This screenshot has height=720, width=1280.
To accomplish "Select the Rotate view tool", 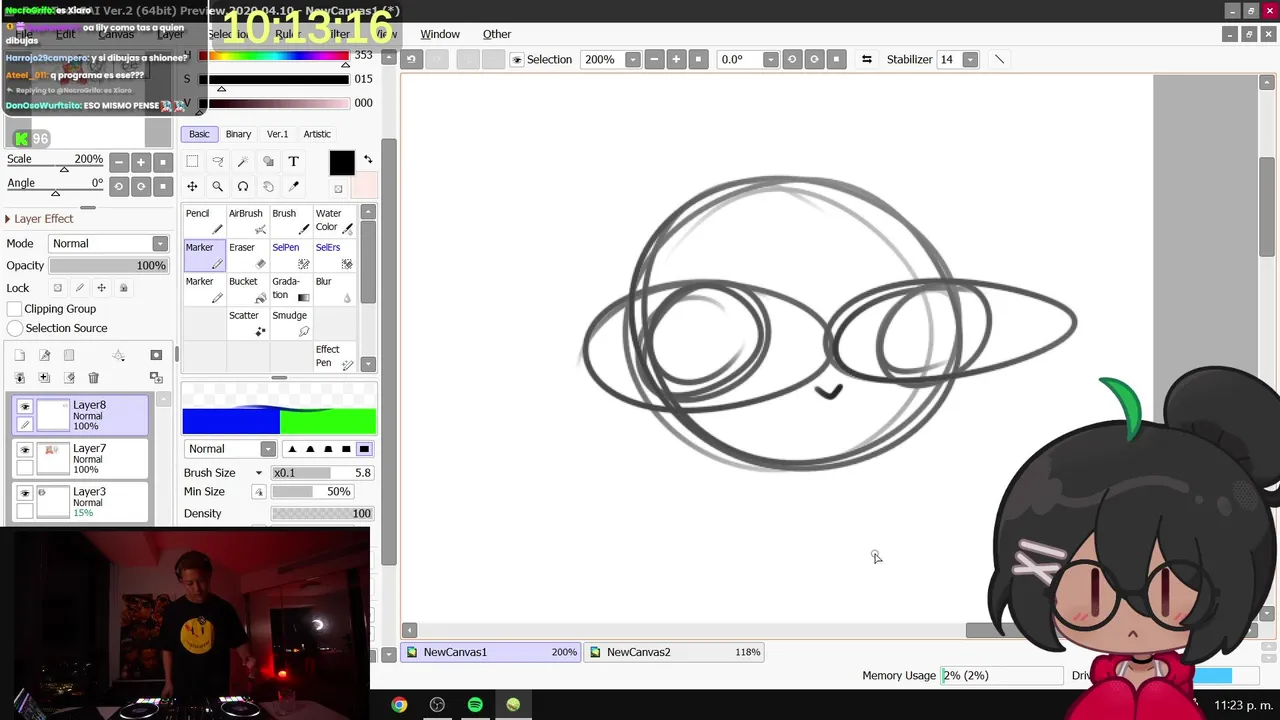I will click(243, 186).
